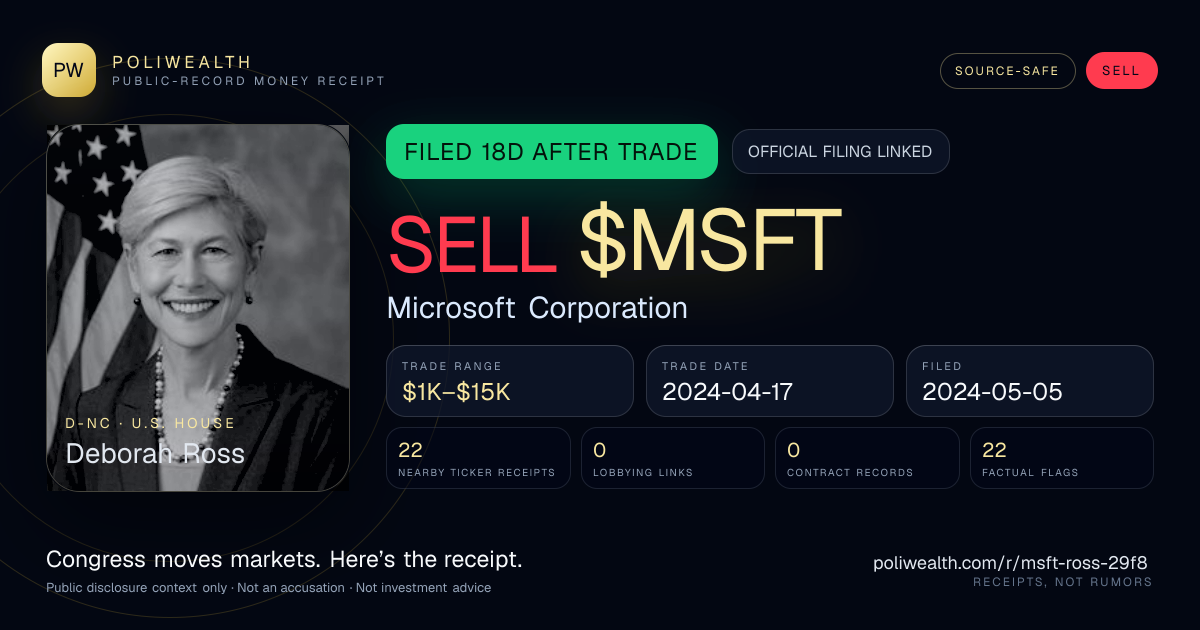The image size is (1200, 630).
Task: Click the Trade Date 2024-04-17 card
Action: [x=770, y=381]
